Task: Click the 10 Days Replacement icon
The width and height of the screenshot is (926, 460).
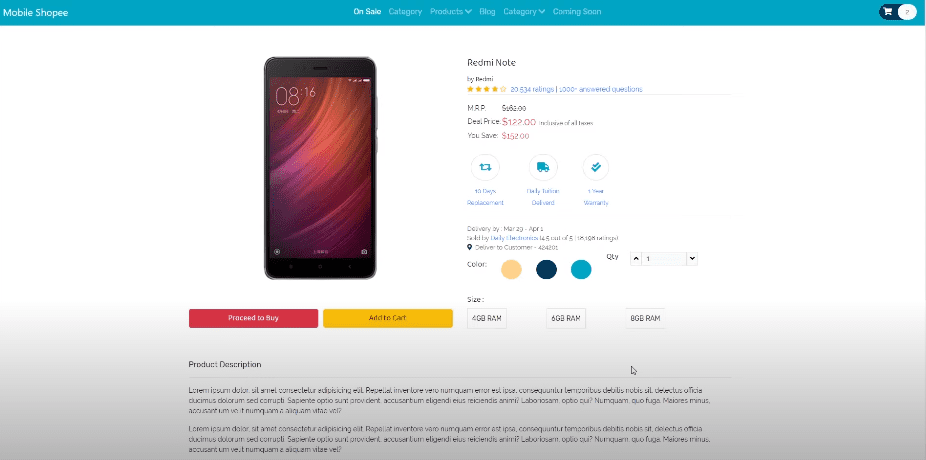Action: [x=485, y=167]
